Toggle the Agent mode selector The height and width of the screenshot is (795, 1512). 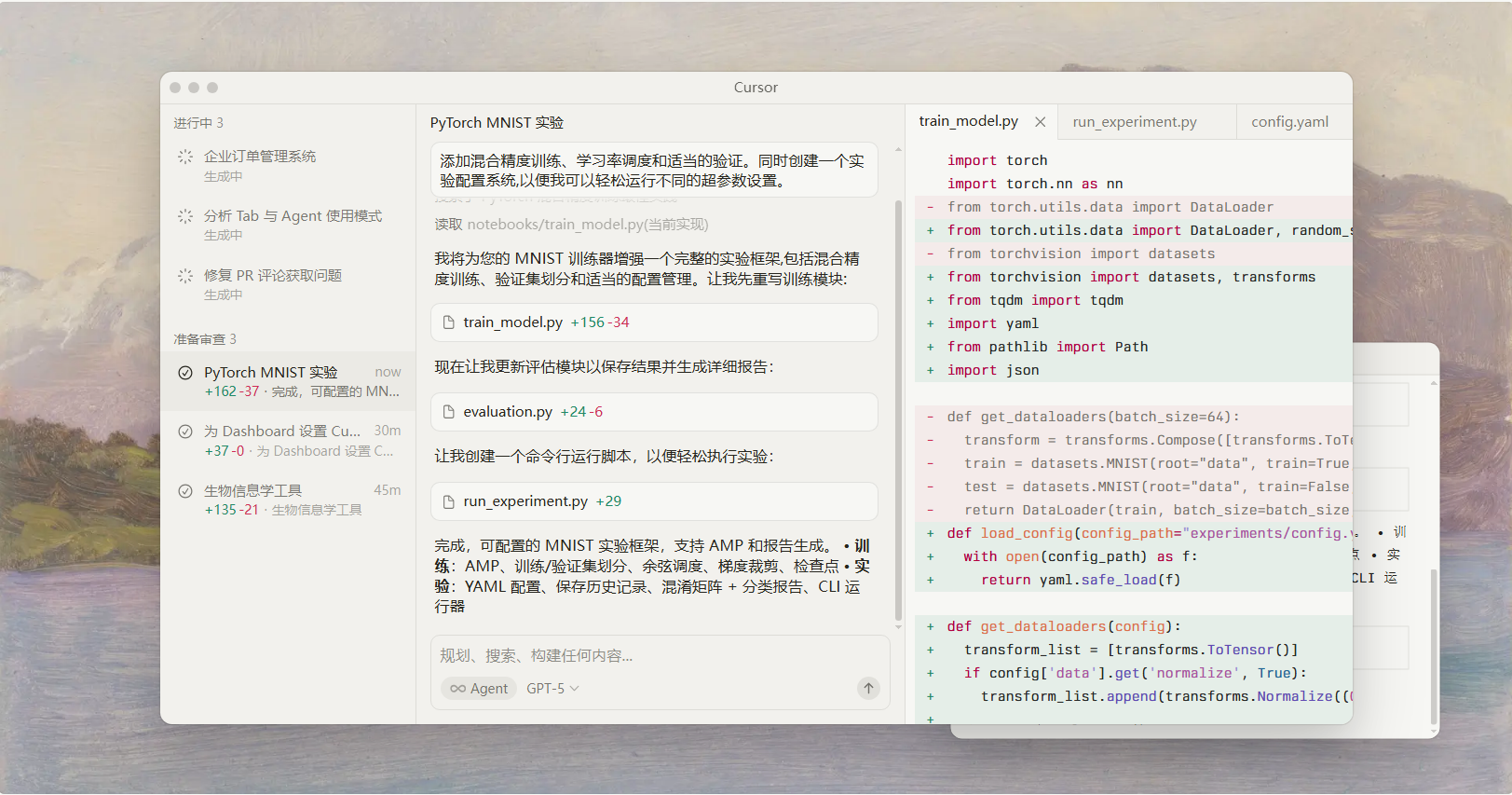479,689
